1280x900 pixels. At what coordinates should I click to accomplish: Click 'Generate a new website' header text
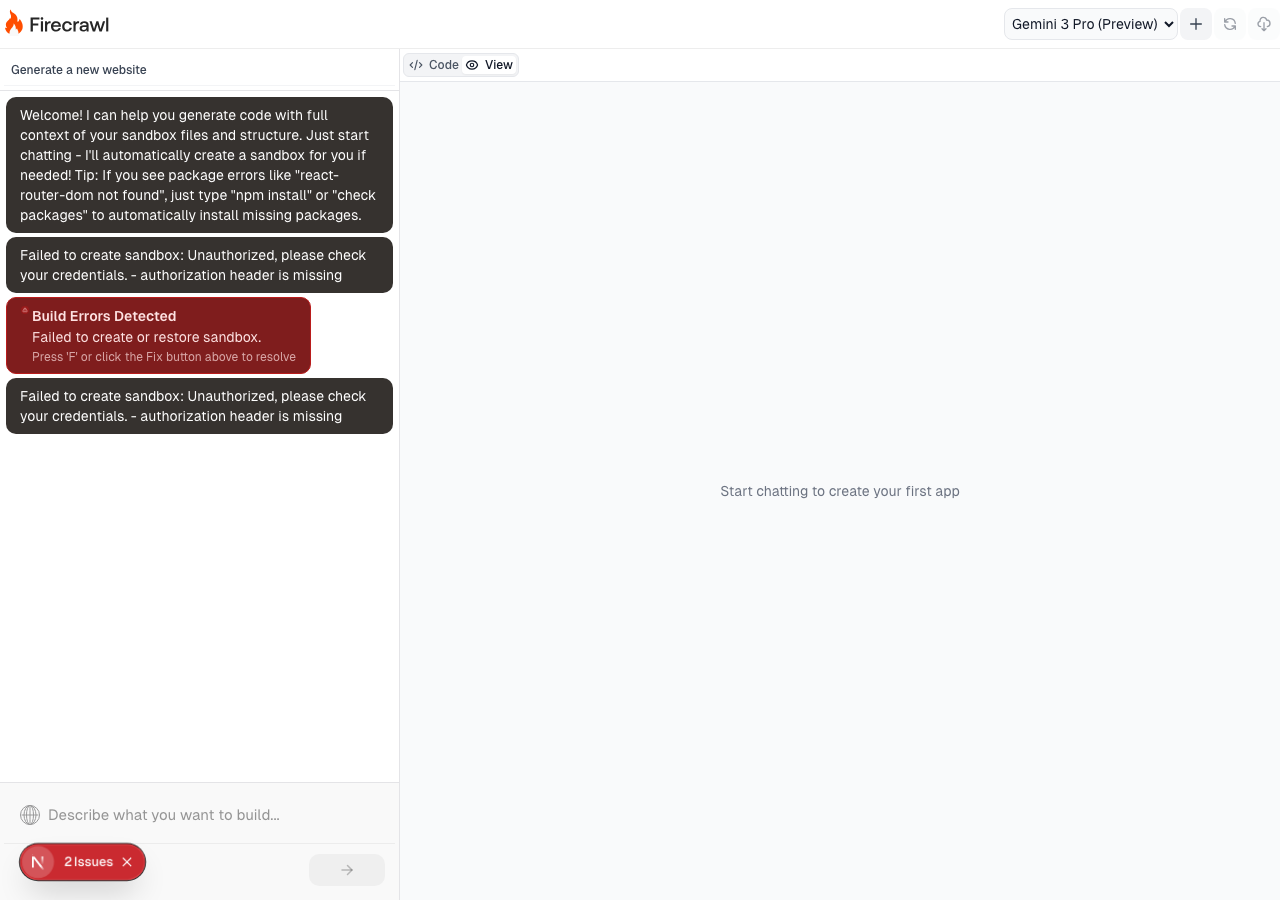point(79,70)
